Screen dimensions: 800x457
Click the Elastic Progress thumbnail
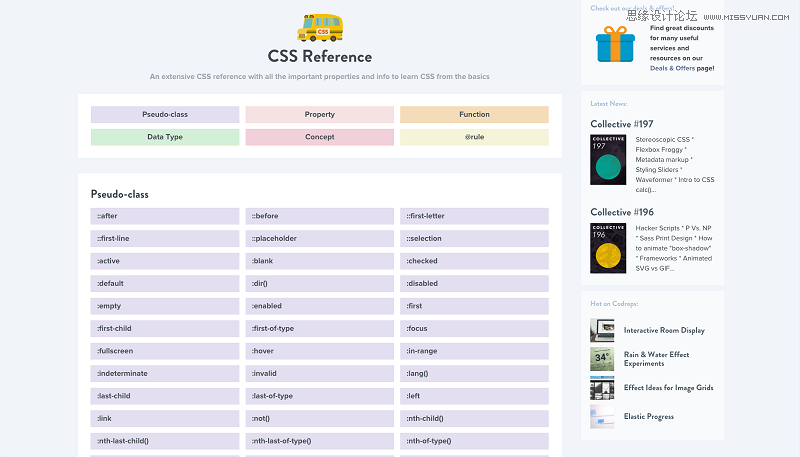click(602, 417)
